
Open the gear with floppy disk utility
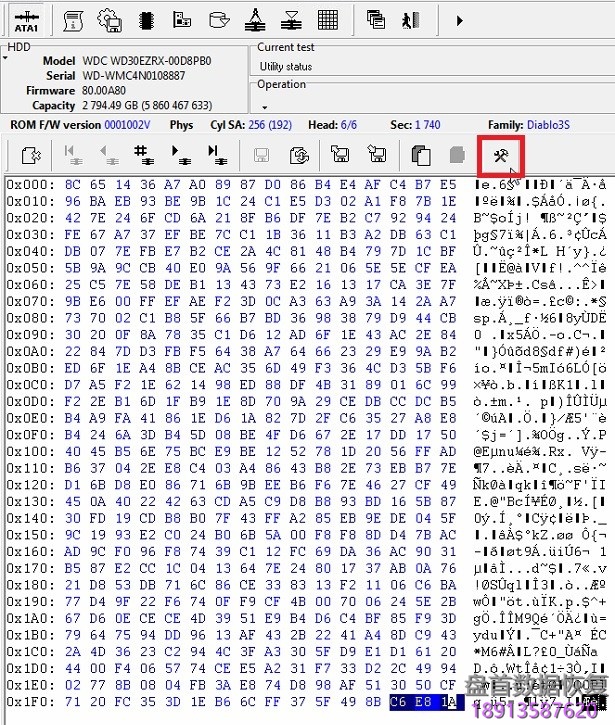click(110, 21)
